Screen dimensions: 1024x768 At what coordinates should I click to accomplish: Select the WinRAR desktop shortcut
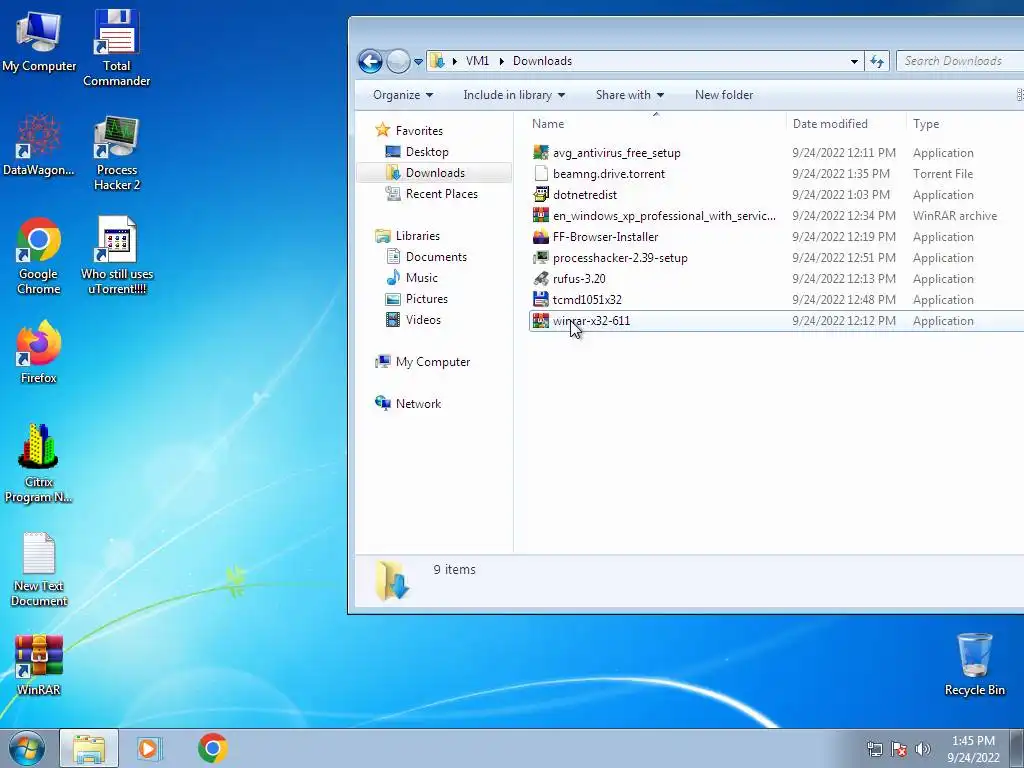(x=39, y=665)
